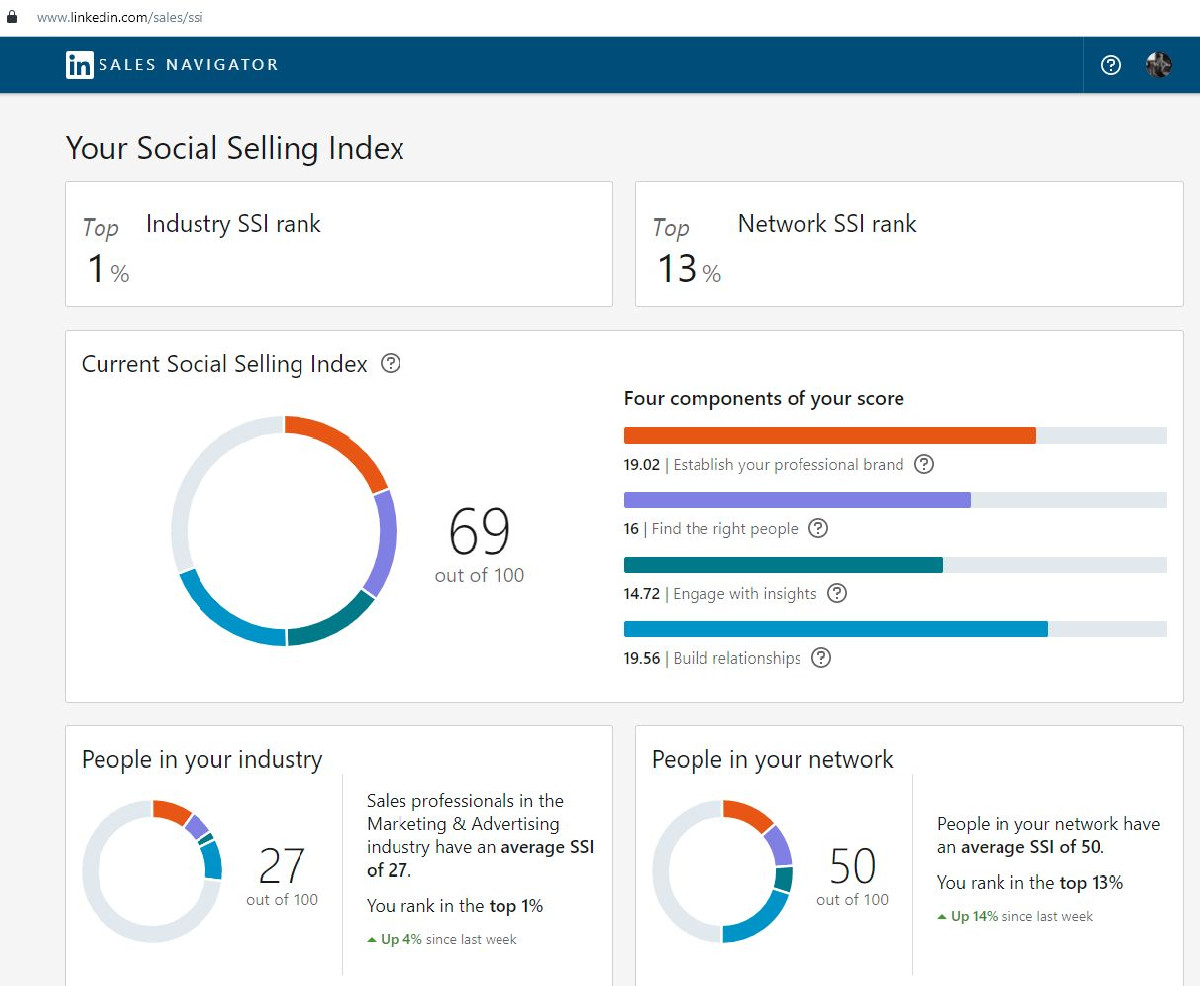
Task: Click the You rank in the top 13% text
Action: 1030,883
